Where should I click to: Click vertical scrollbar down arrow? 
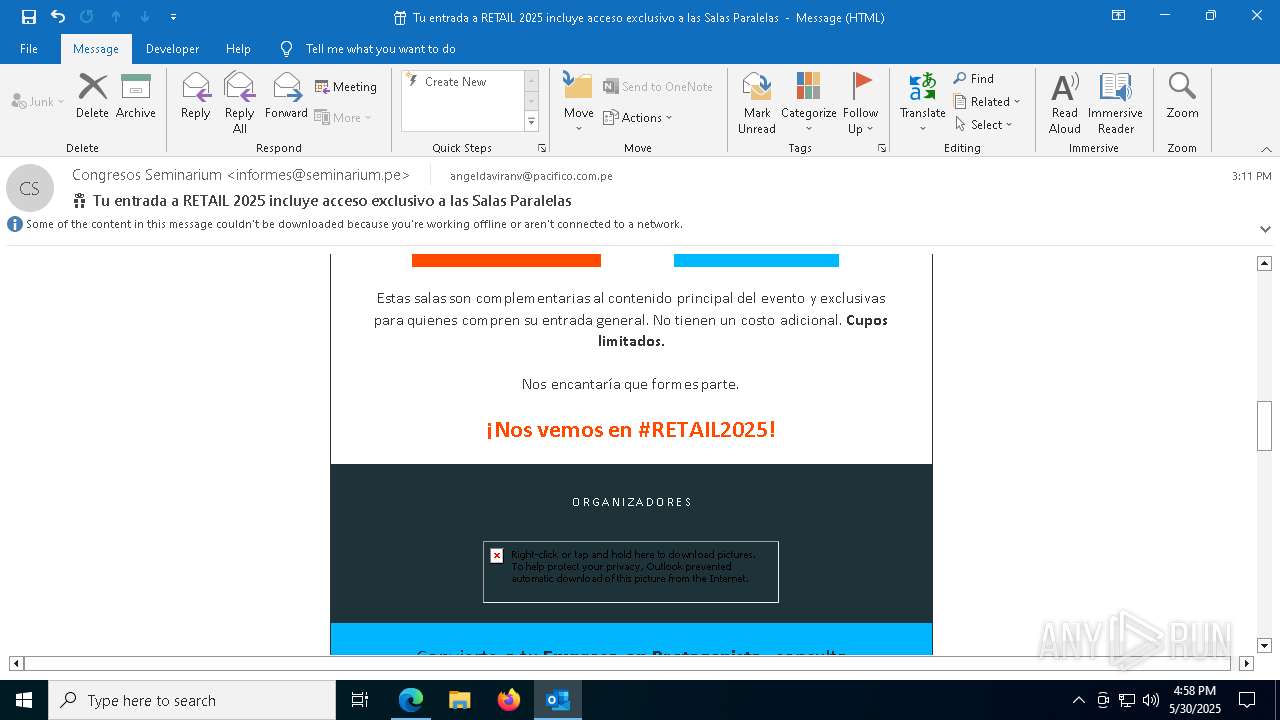(x=1264, y=646)
